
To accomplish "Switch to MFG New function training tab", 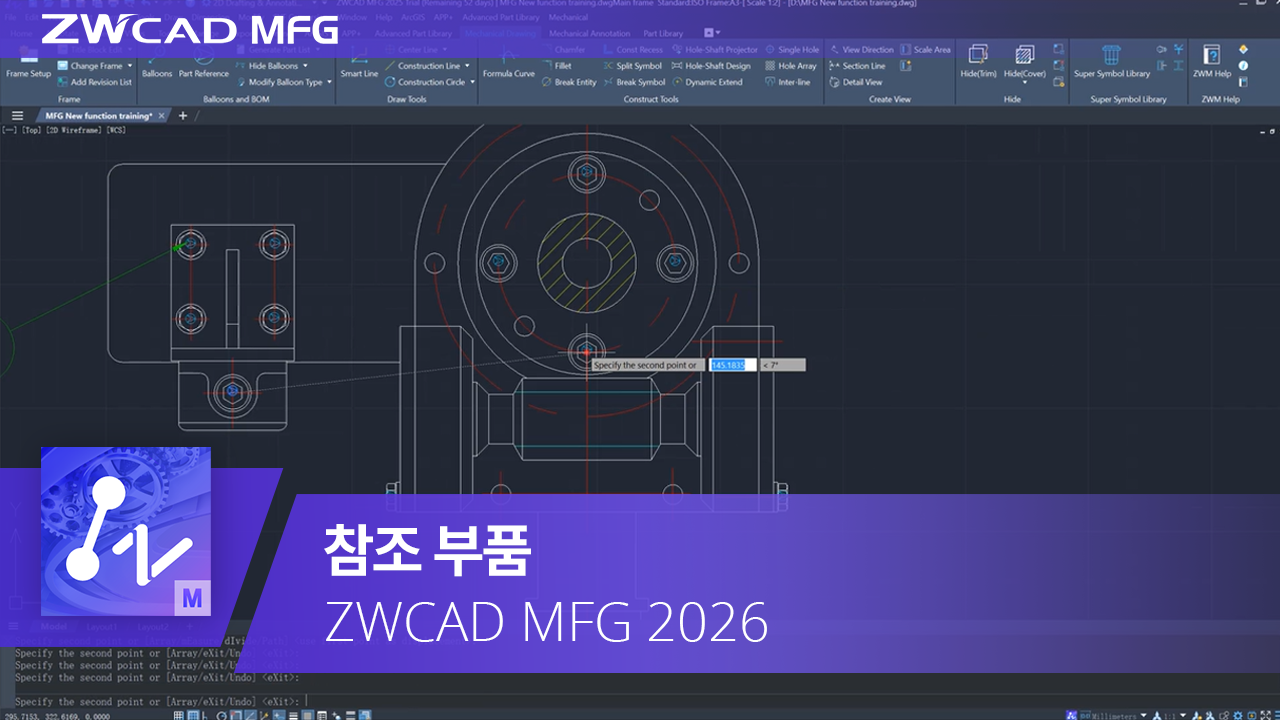I will pyautogui.click(x=98, y=116).
